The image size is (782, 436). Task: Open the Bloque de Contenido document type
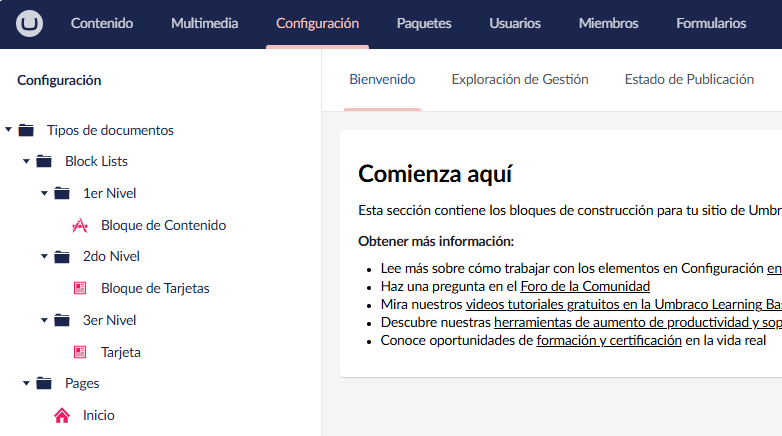point(164,225)
